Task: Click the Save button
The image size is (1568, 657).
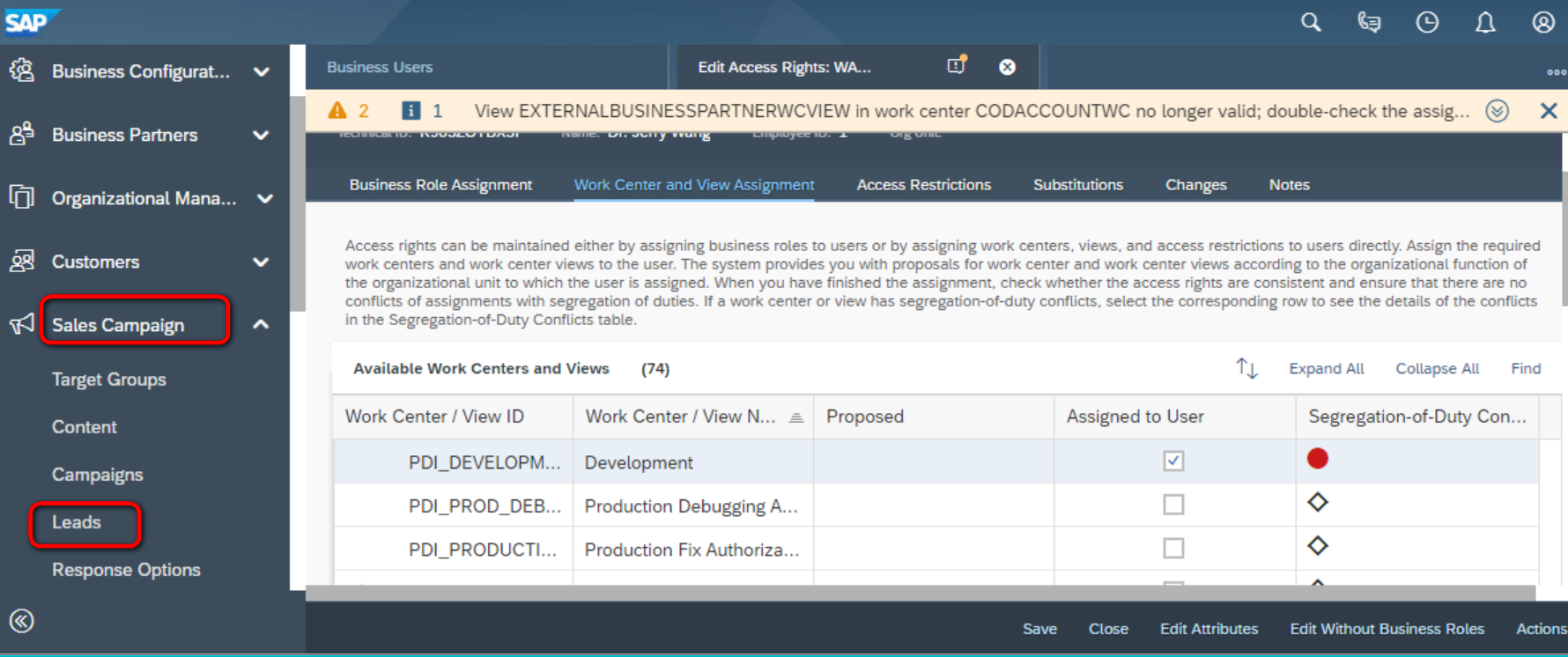Action: point(1039,629)
